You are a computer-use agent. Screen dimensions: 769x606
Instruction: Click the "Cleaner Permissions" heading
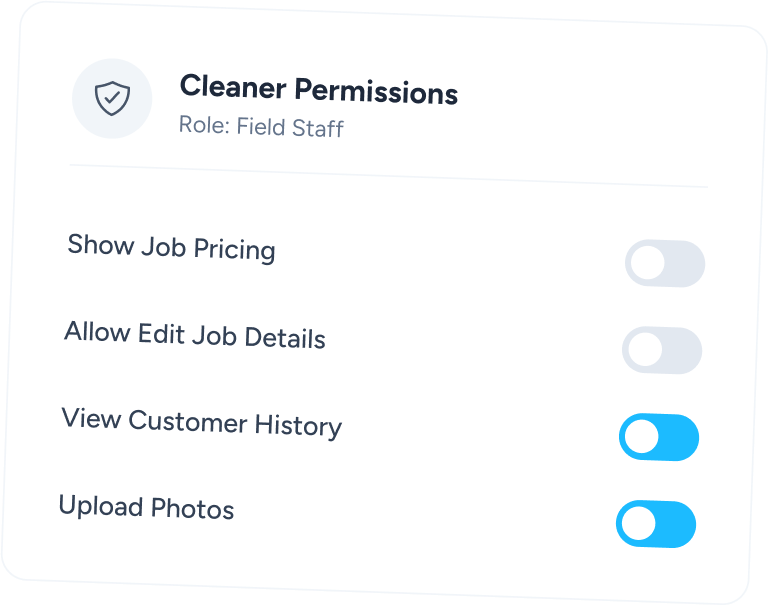click(318, 90)
